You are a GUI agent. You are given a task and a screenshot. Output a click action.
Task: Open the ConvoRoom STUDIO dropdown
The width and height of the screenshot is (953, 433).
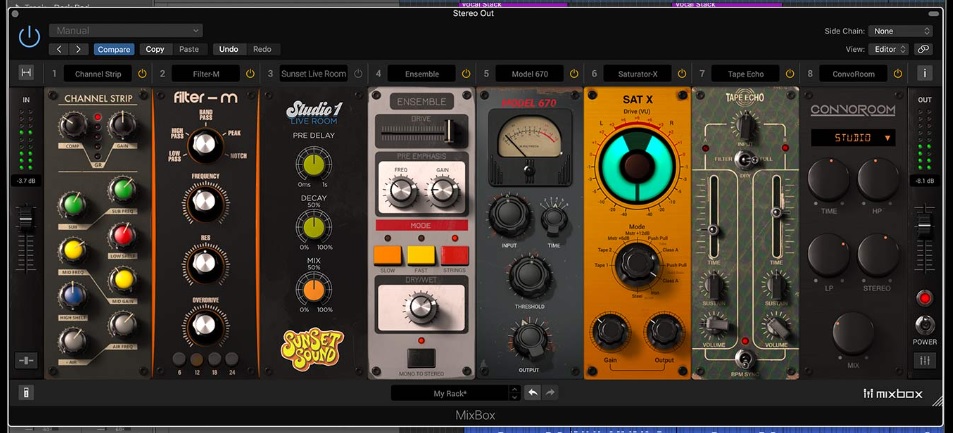[853, 138]
